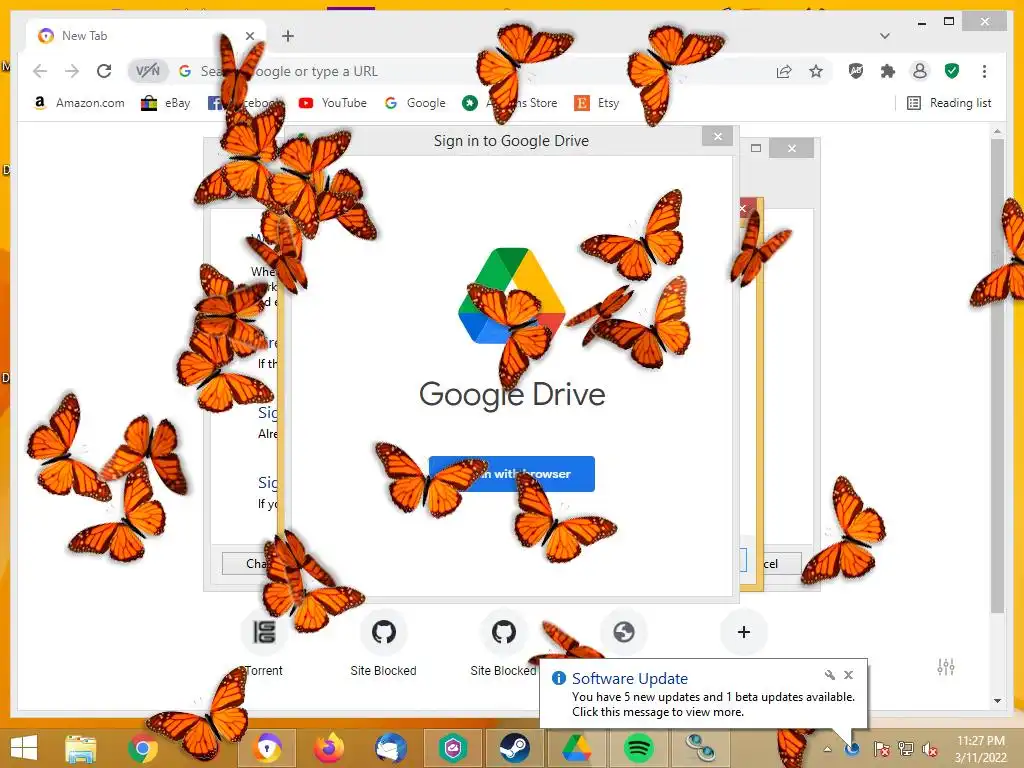This screenshot has width=1024, height=768.
Task: Open the Amazon.com bookmark
Action: 78,103
